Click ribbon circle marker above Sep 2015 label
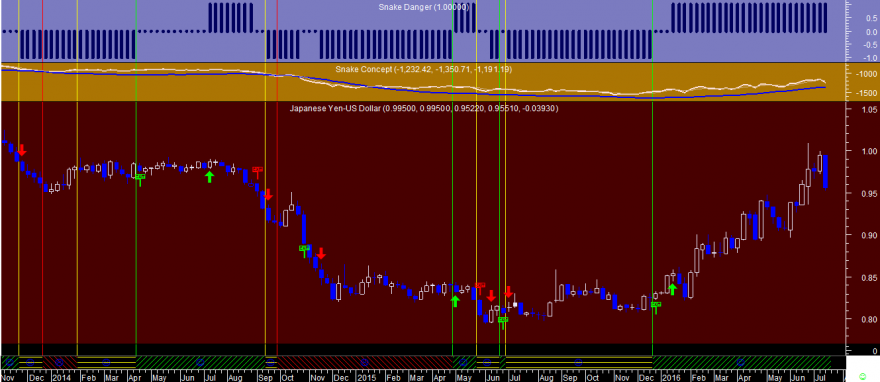880x382 pixels. [x=579, y=362]
